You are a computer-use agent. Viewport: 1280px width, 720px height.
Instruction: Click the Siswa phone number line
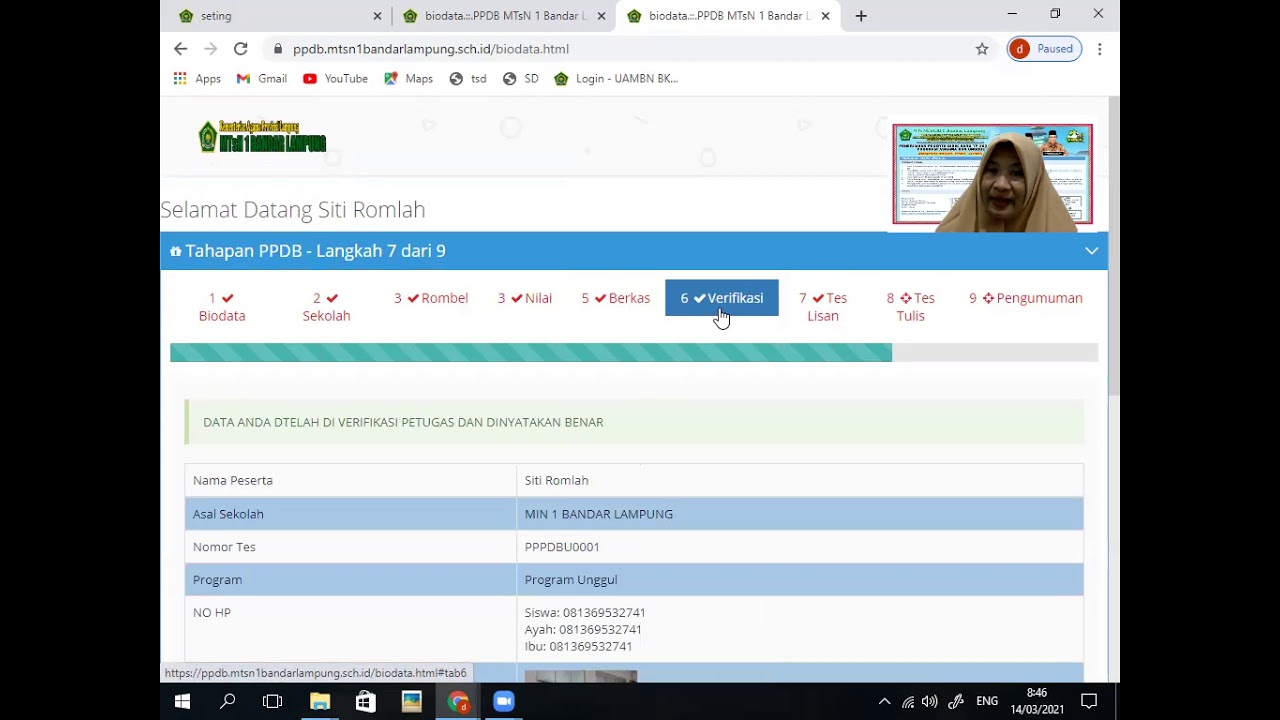point(585,612)
